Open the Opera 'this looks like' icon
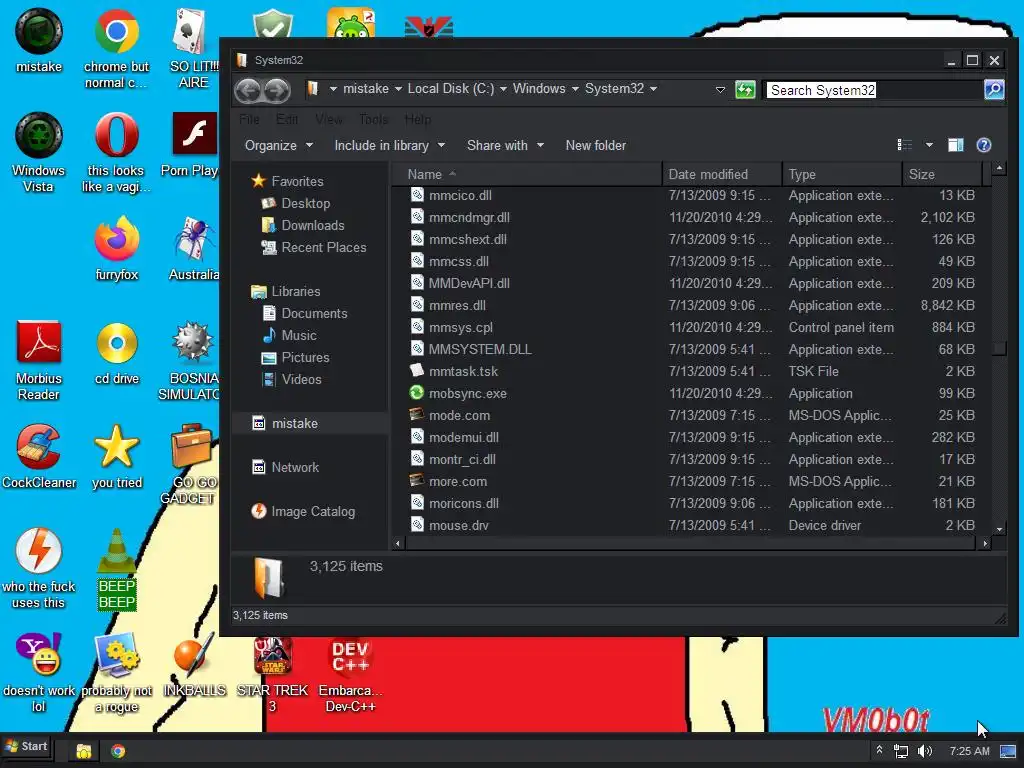 pyautogui.click(x=116, y=152)
